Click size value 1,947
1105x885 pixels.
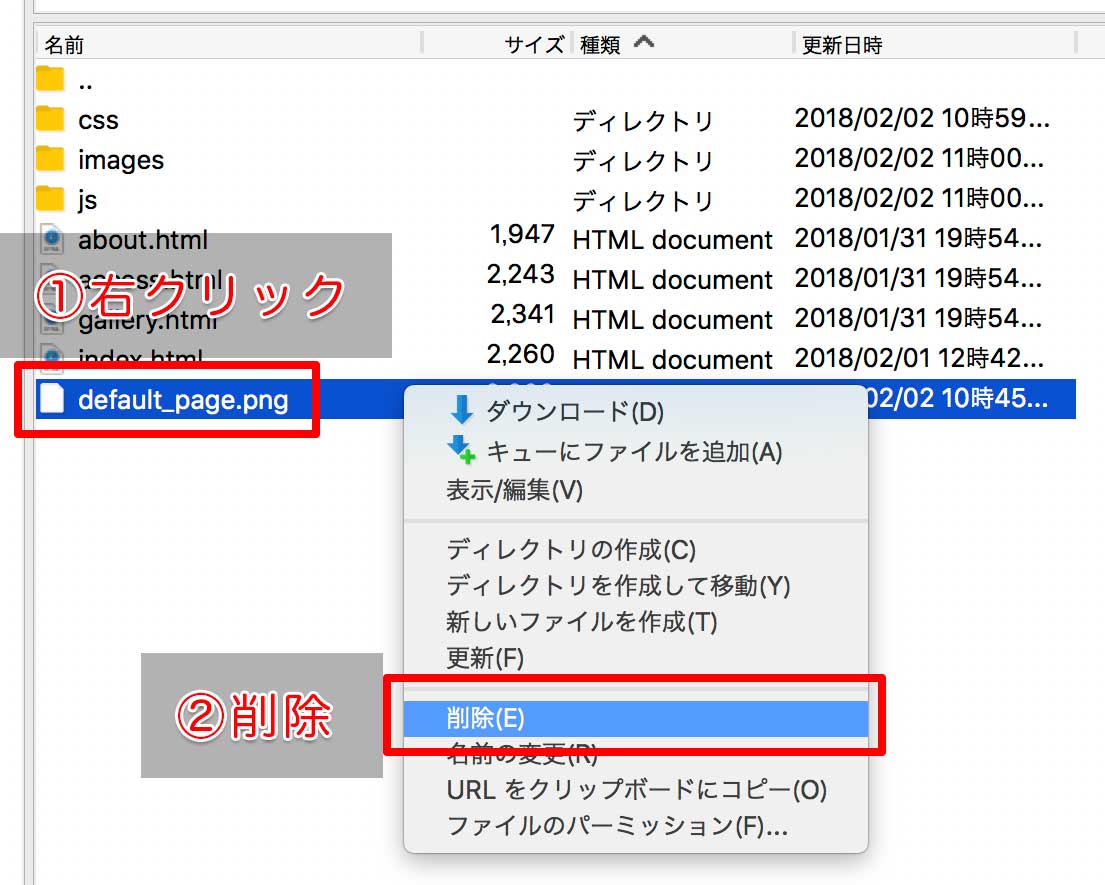(x=522, y=234)
